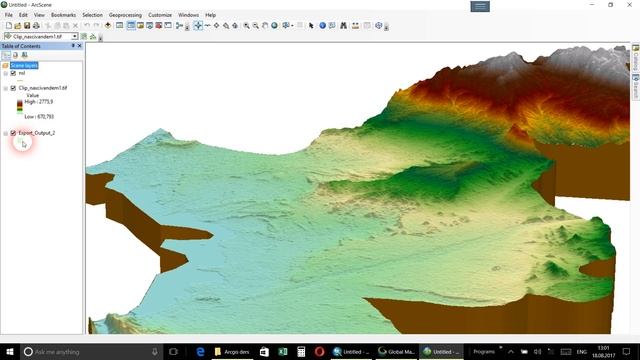
Task: Collapse the Export_Output_2 layer node
Action: tap(6, 133)
